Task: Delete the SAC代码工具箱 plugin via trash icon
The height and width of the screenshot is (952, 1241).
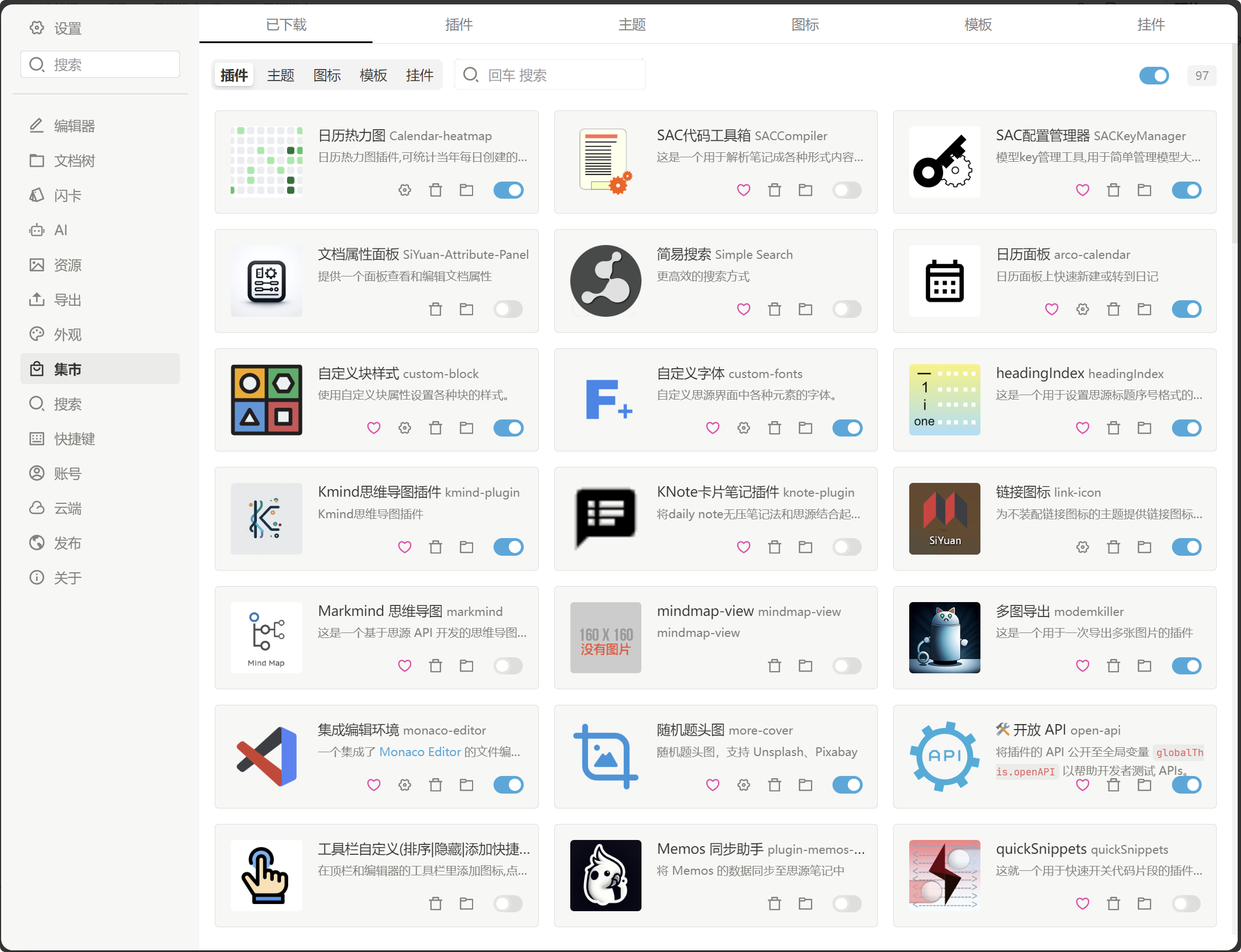Action: pos(774,190)
